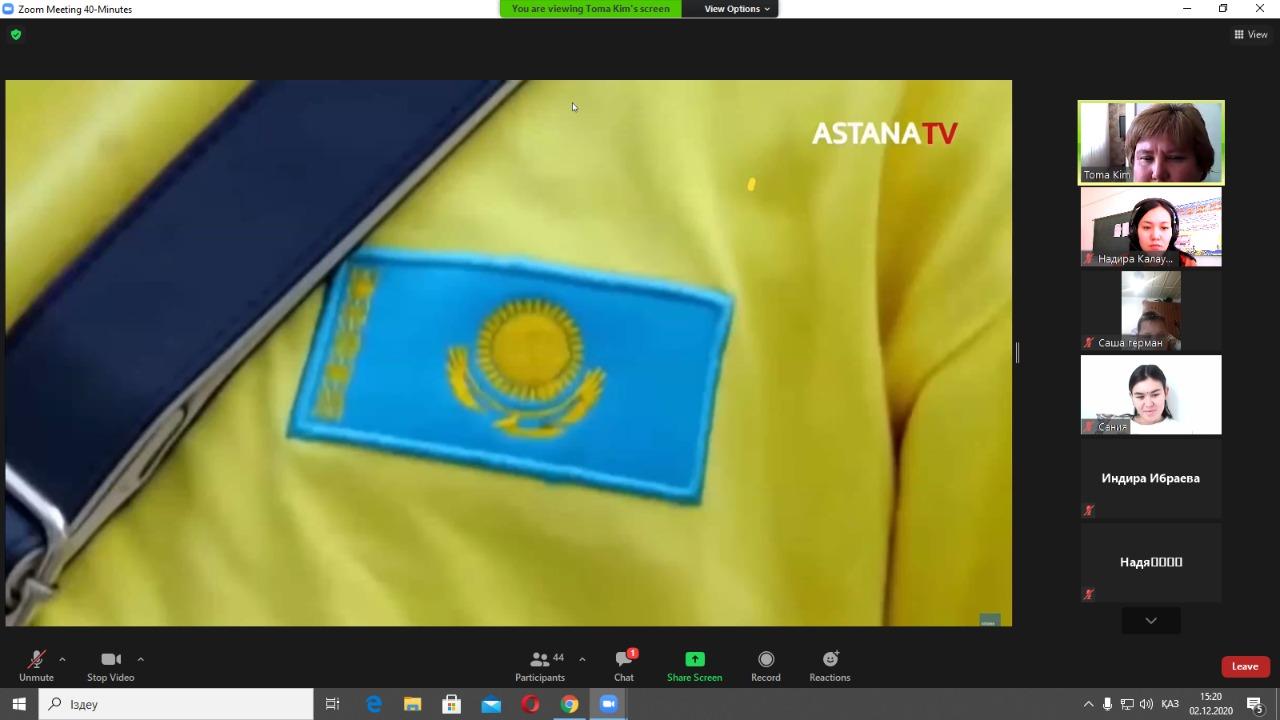
Task: Expand the audio options arrow beside Unmute
Action: click(62, 659)
